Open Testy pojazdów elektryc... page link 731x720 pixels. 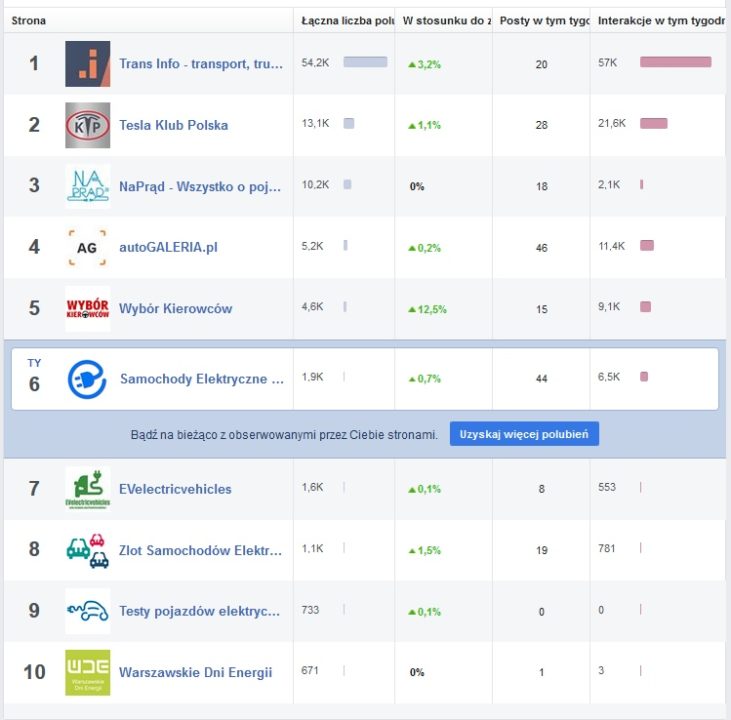(x=200, y=611)
